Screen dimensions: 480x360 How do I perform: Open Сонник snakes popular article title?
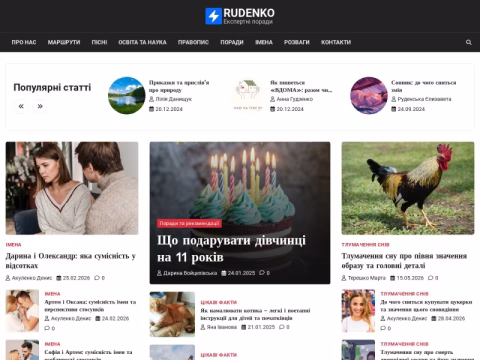[423, 86]
